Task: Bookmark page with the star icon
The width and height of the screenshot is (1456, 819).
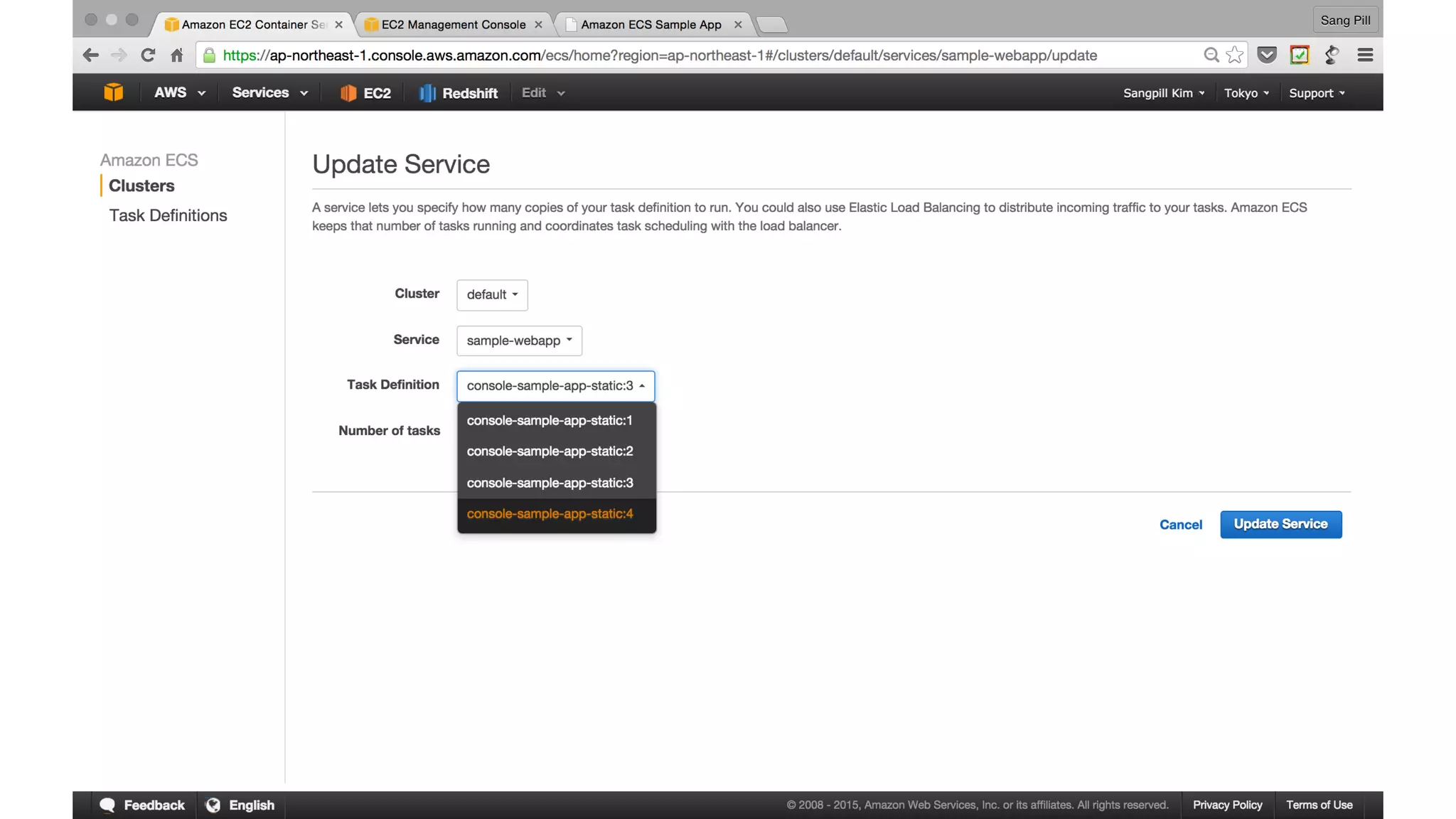Action: coord(1235,55)
